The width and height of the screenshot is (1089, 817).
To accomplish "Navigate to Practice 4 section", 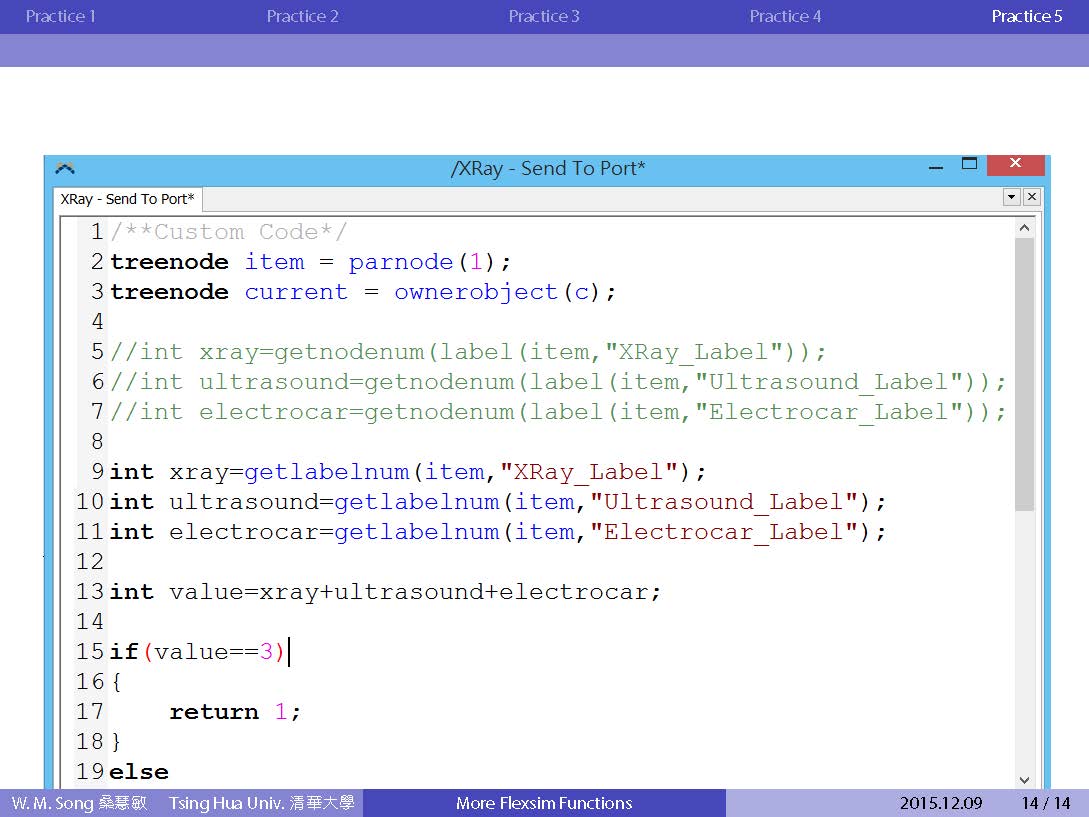I will [x=785, y=16].
